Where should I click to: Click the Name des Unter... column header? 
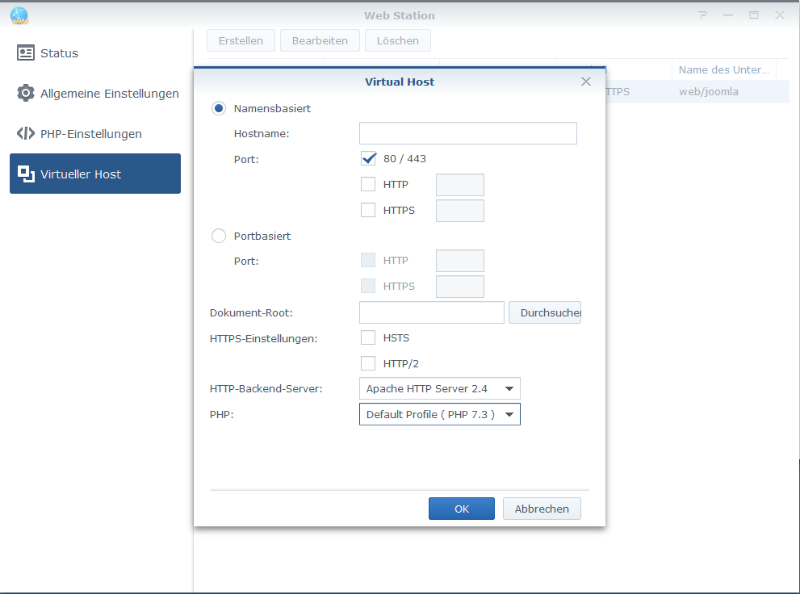(x=723, y=70)
